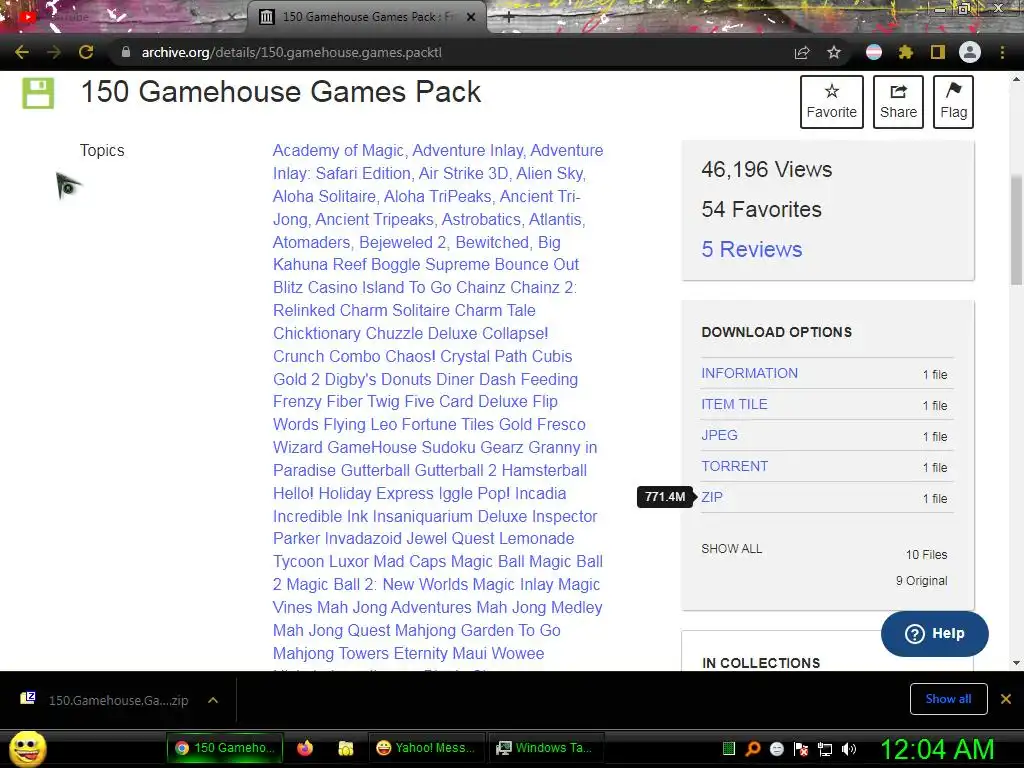The width and height of the screenshot is (1024, 768).
Task: Open the Air Strike 3D topic
Action: (x=463, y=173)
